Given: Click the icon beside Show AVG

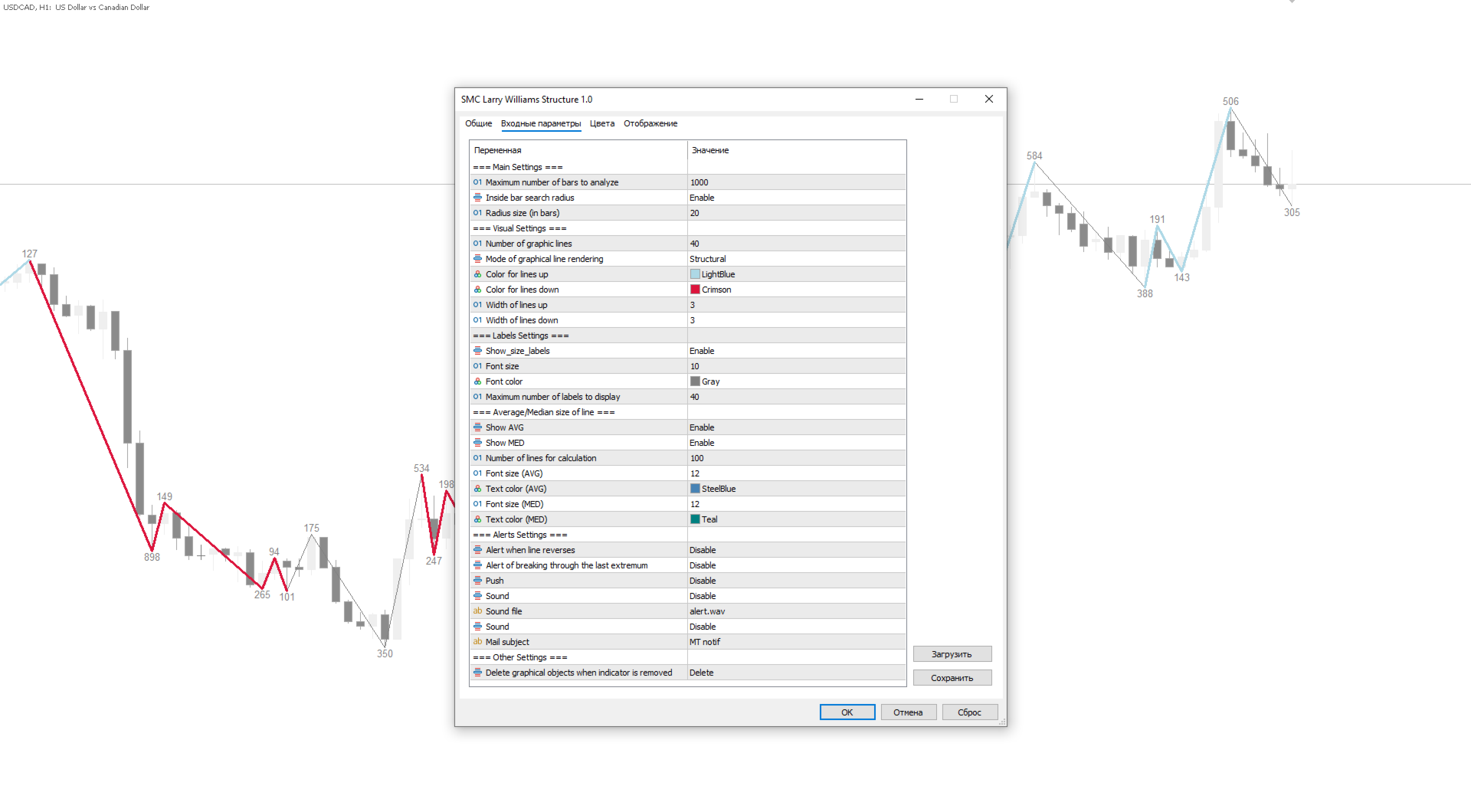Looking at the screenshot, I should click(477, 427).
